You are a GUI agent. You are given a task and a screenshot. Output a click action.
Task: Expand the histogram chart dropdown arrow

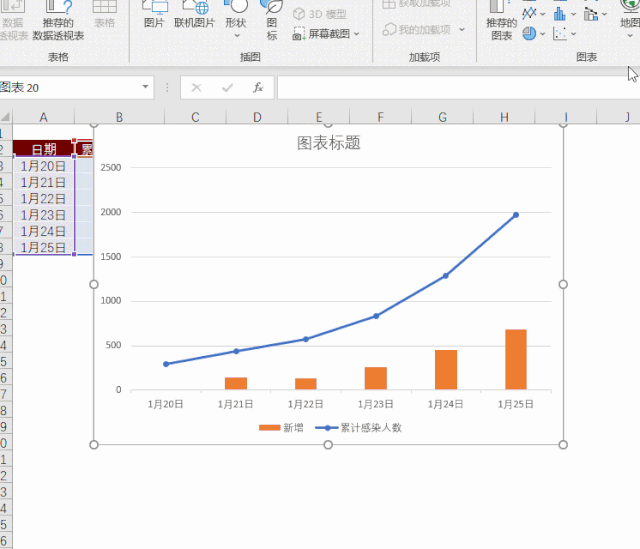(573, 14)
